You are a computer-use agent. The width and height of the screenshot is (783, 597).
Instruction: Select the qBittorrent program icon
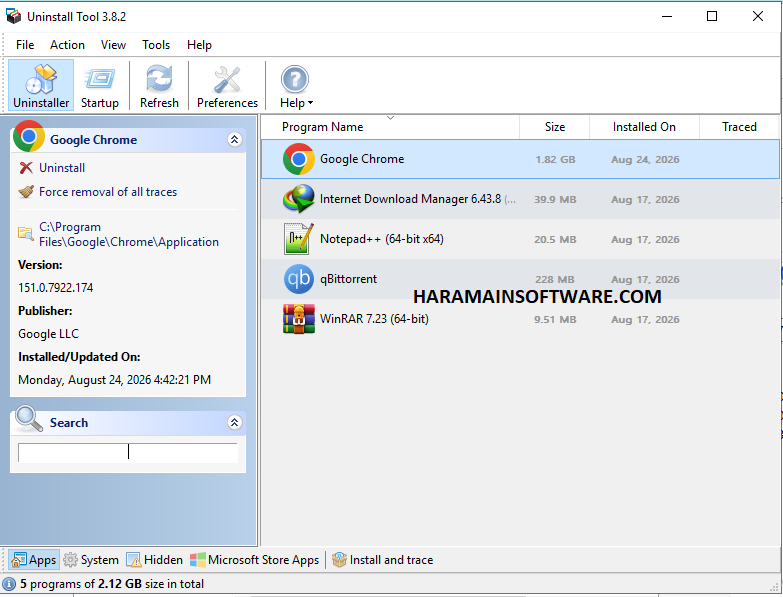299,279
